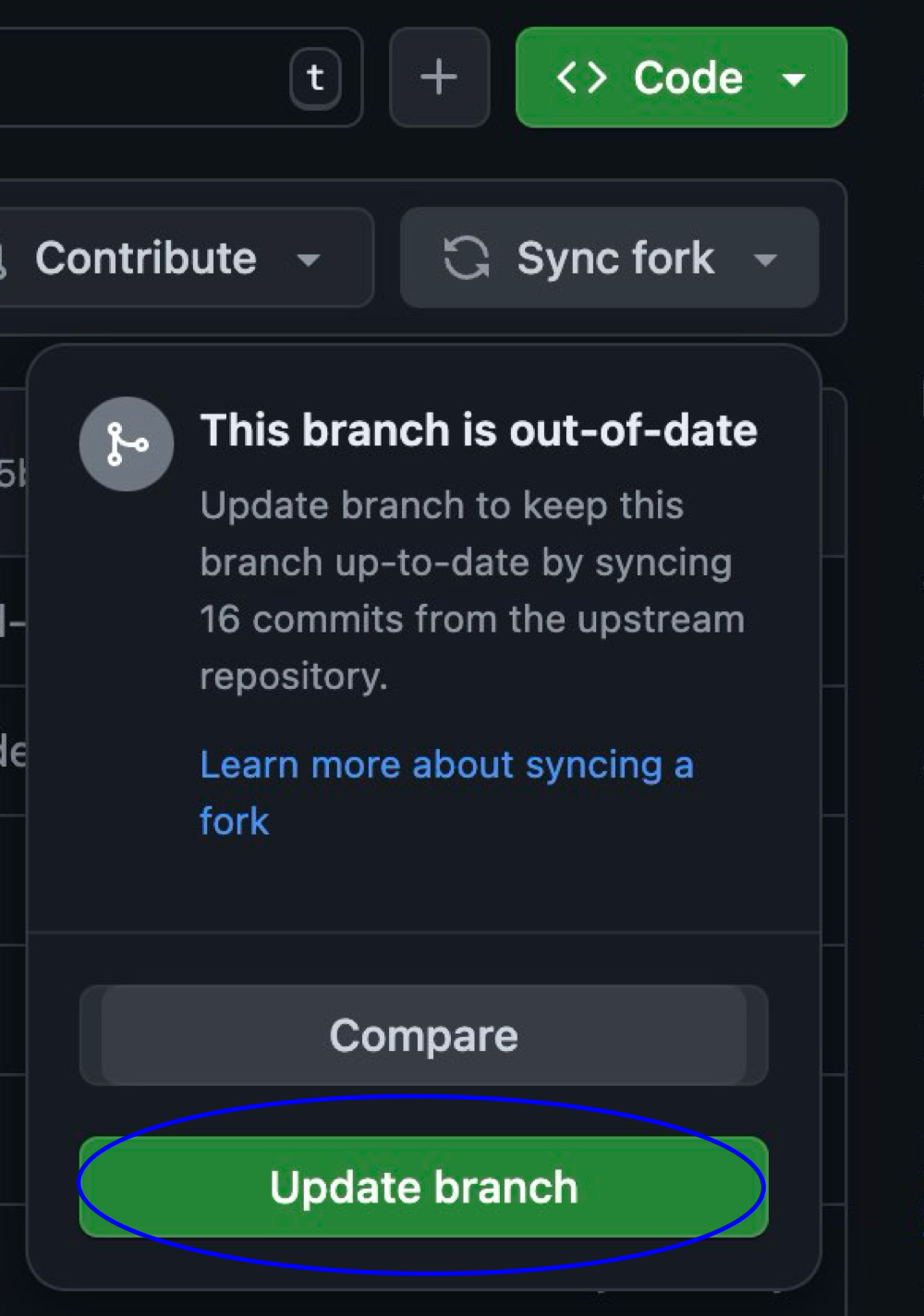
Task: Click the circular arrows sync icon
Action: (466, 258)
